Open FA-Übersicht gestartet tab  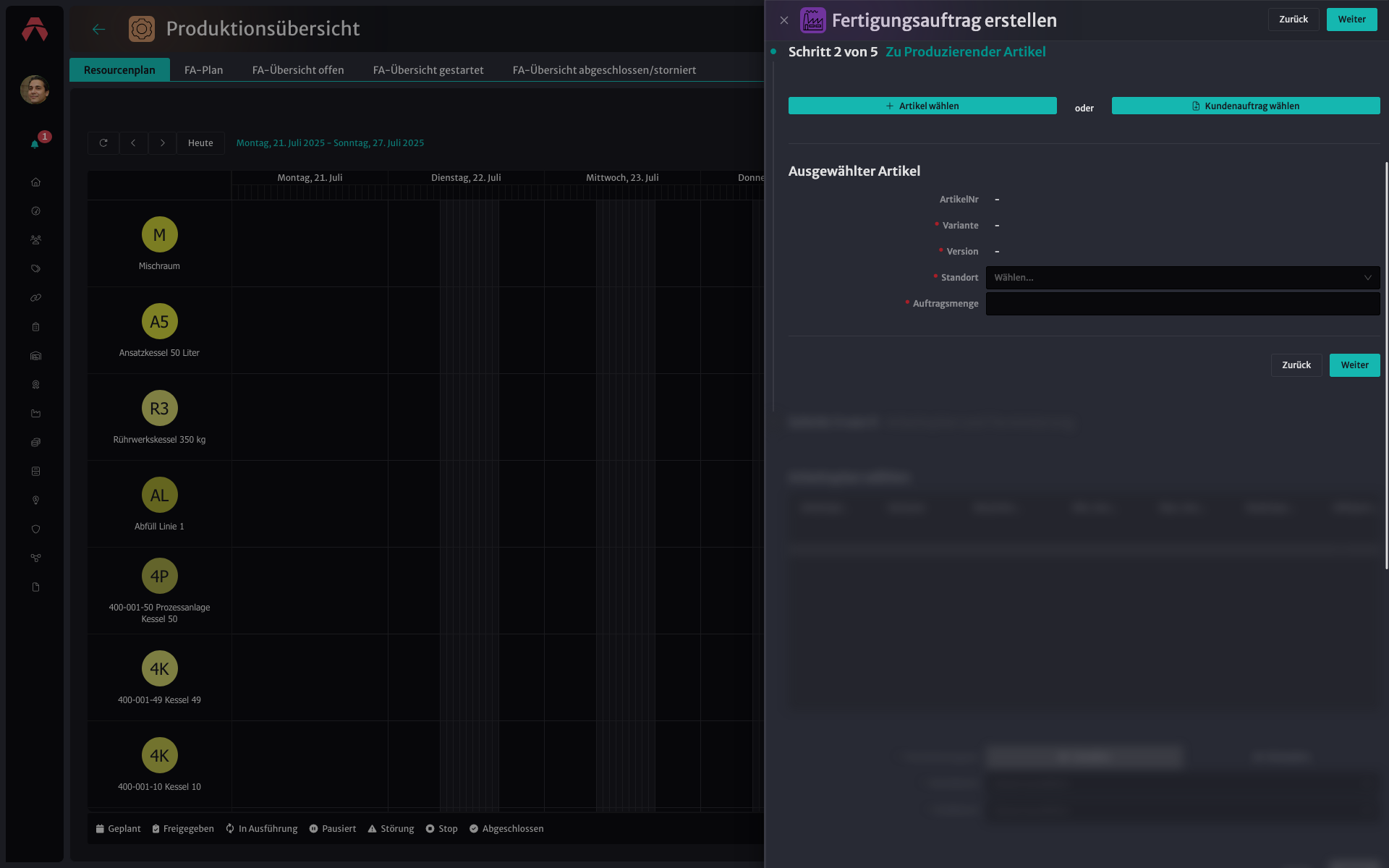point(428,70)
